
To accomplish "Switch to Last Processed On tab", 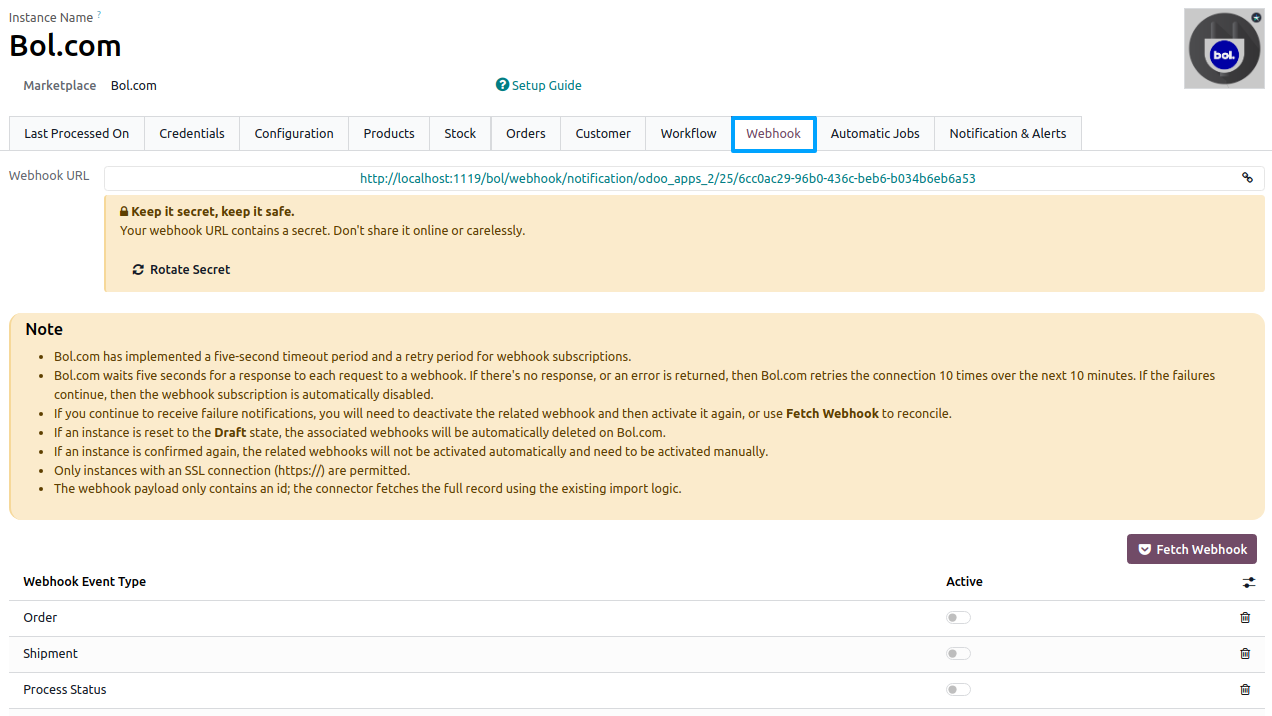I will pyautogui.click(x=77, y=134).
